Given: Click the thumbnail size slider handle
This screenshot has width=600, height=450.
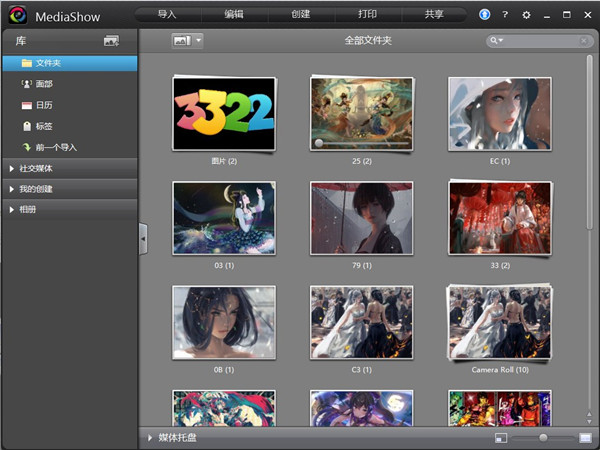Looking at the screenshot, I should [543, 438].
